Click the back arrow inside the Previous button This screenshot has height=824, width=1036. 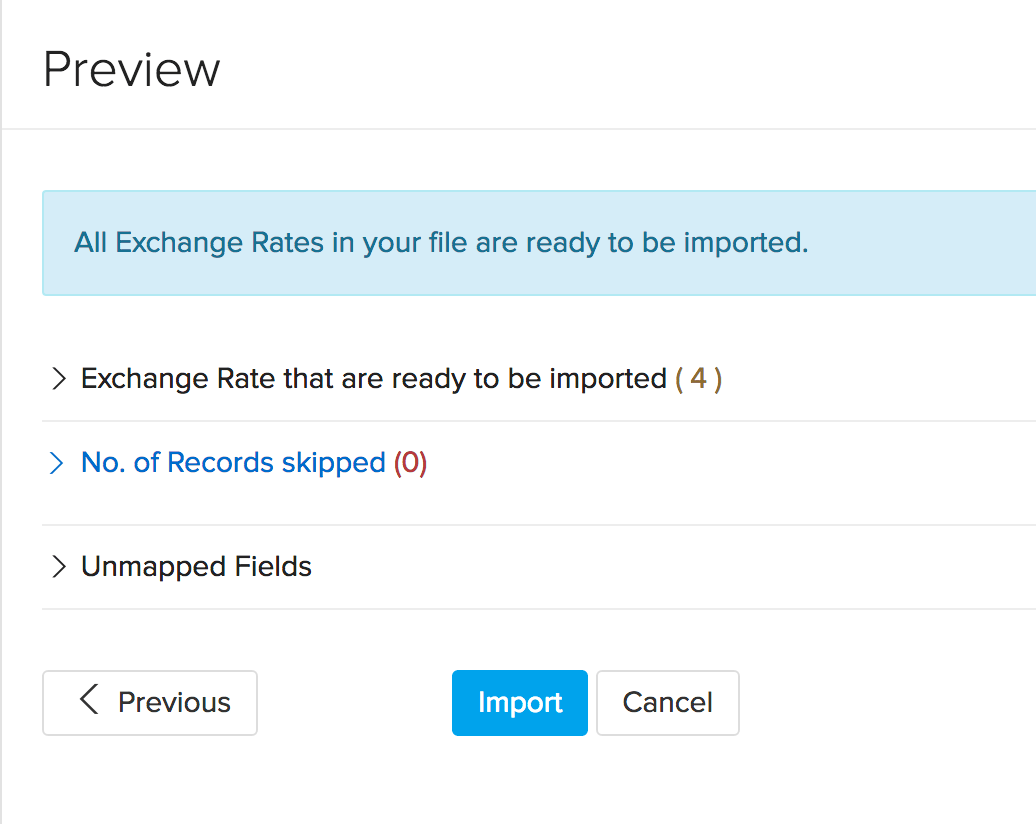[x=88, y=702]
